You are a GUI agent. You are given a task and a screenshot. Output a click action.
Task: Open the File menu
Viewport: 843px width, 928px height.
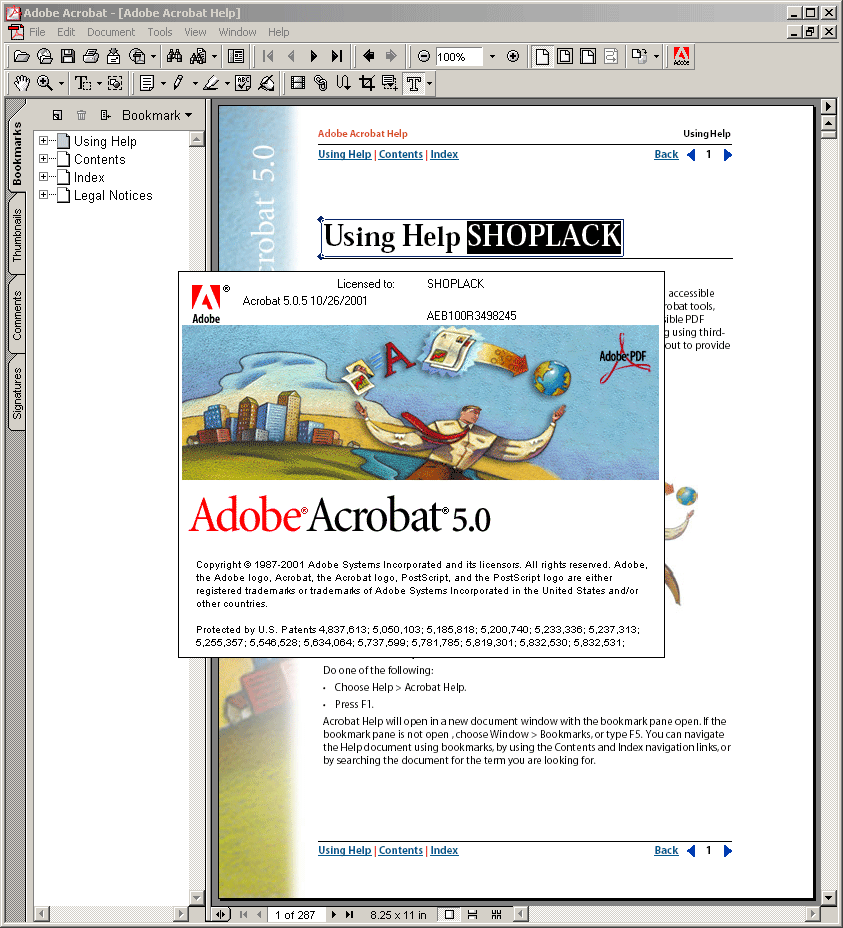pos(37,32)
